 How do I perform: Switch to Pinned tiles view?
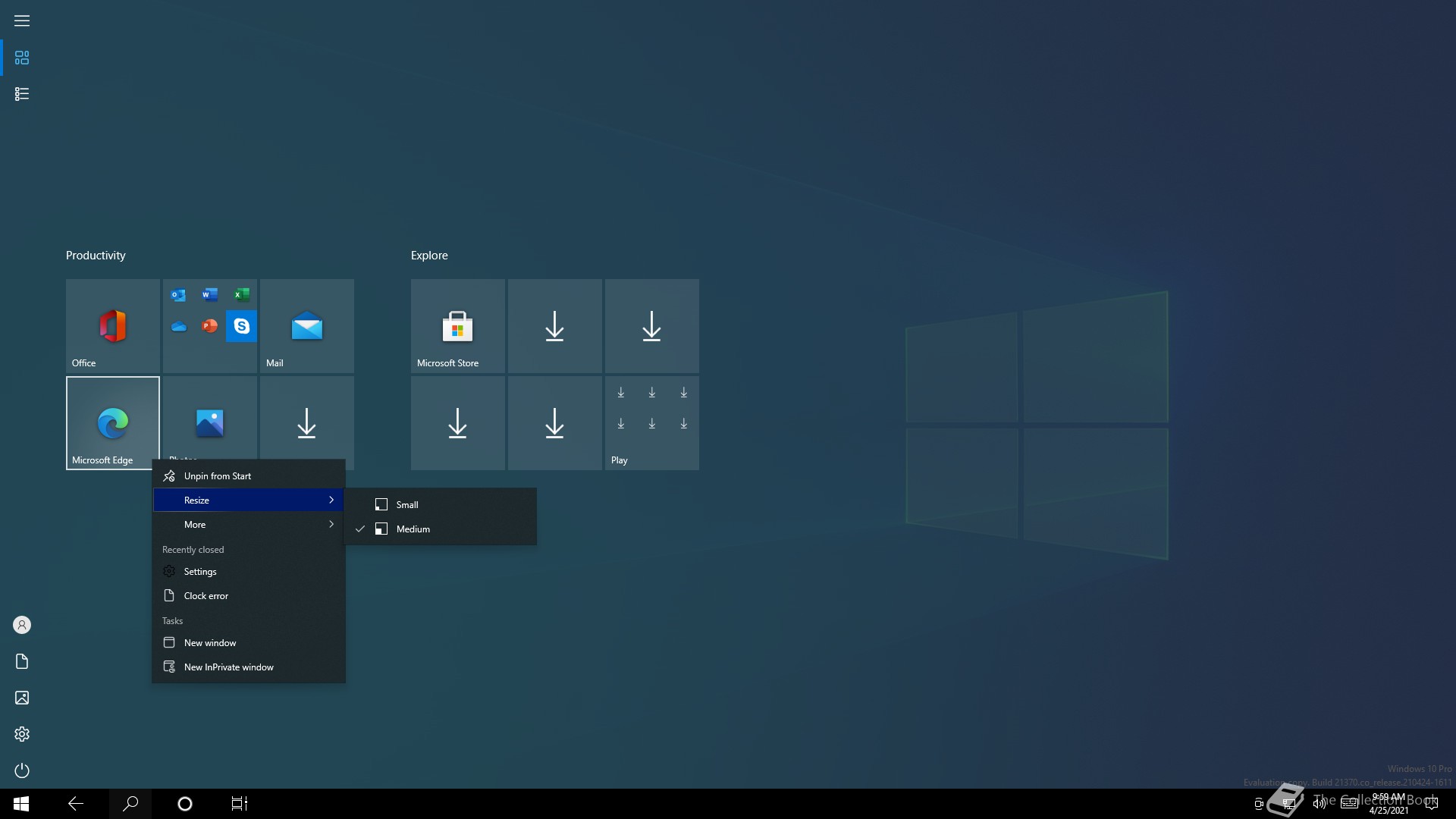pos(22,58)
